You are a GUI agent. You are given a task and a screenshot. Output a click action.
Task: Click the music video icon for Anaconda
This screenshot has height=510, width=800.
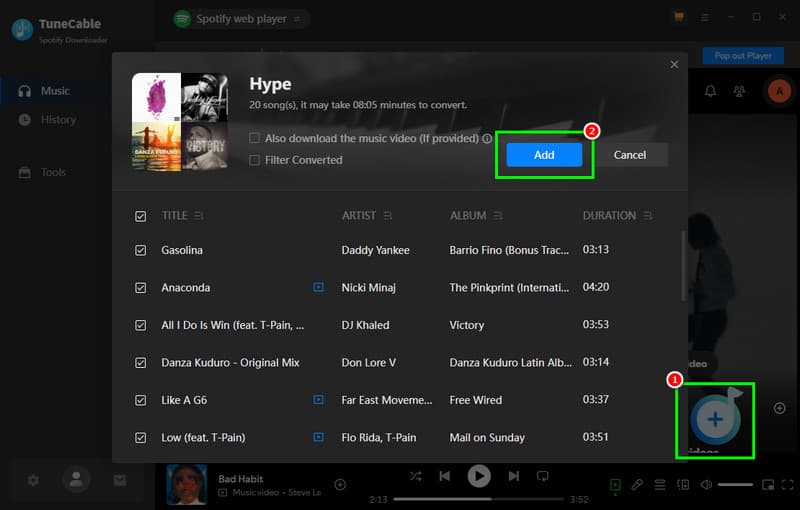click(318, 287)
